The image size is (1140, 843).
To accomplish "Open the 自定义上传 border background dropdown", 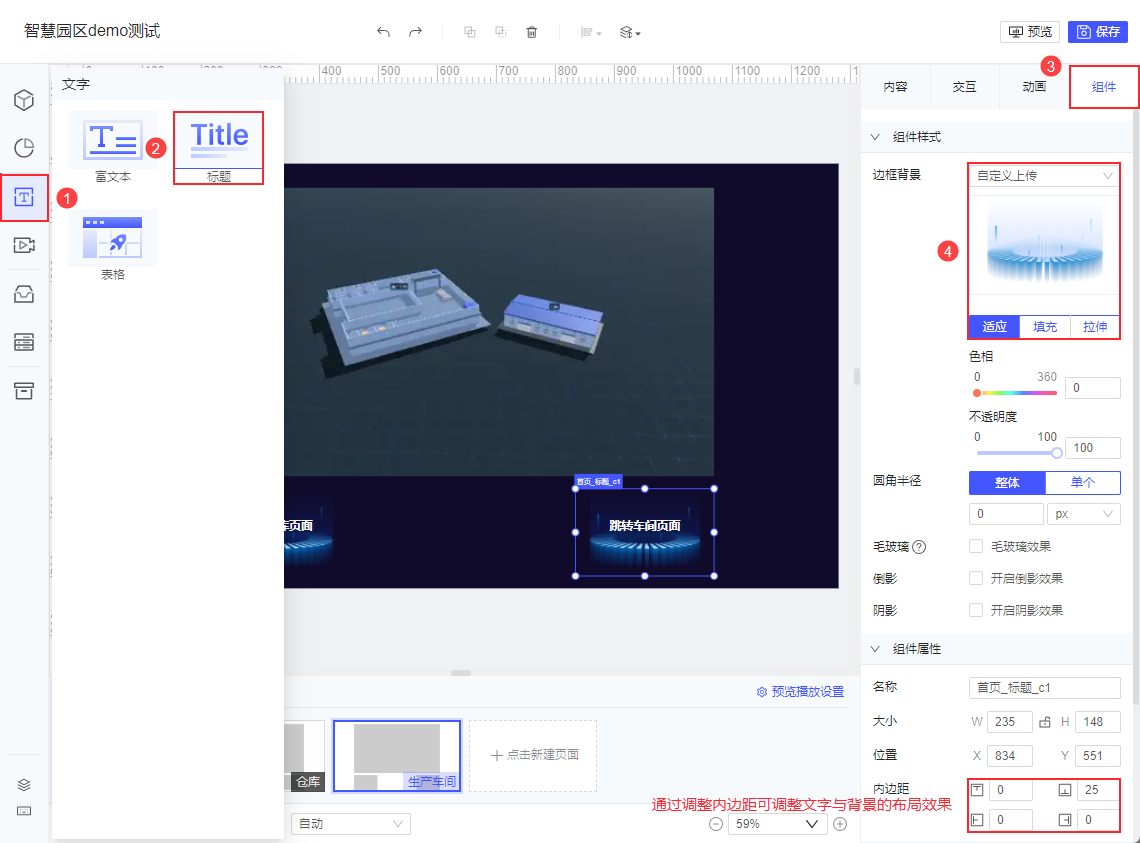I will 1044,175.
